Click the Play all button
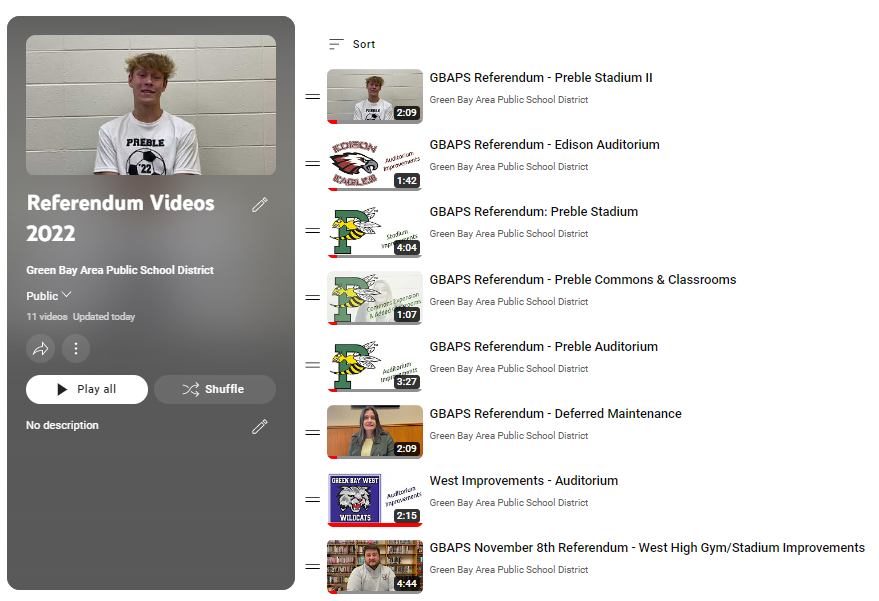 pos(87,389)
